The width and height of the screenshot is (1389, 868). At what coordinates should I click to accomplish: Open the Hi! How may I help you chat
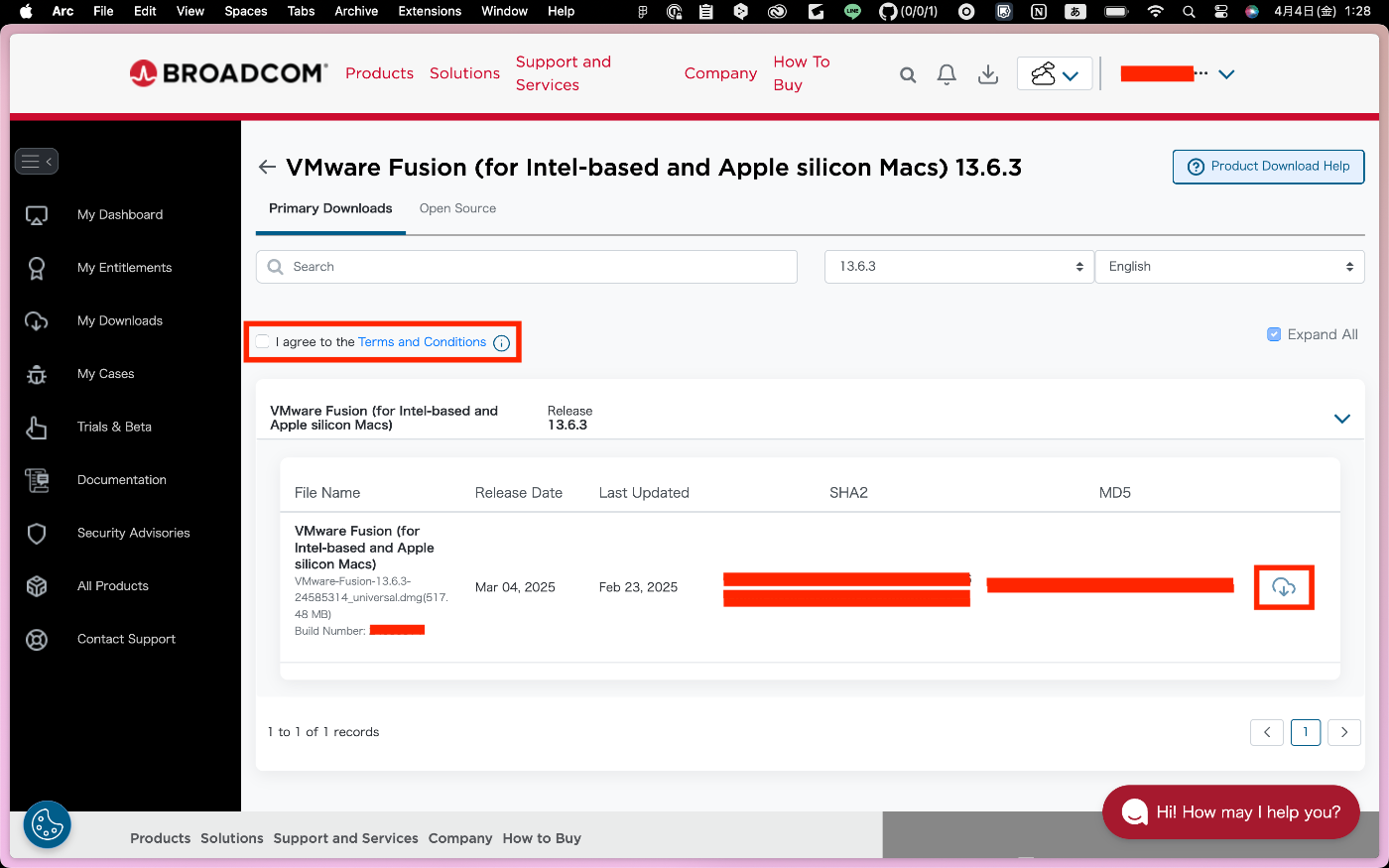coord(1230,812)
